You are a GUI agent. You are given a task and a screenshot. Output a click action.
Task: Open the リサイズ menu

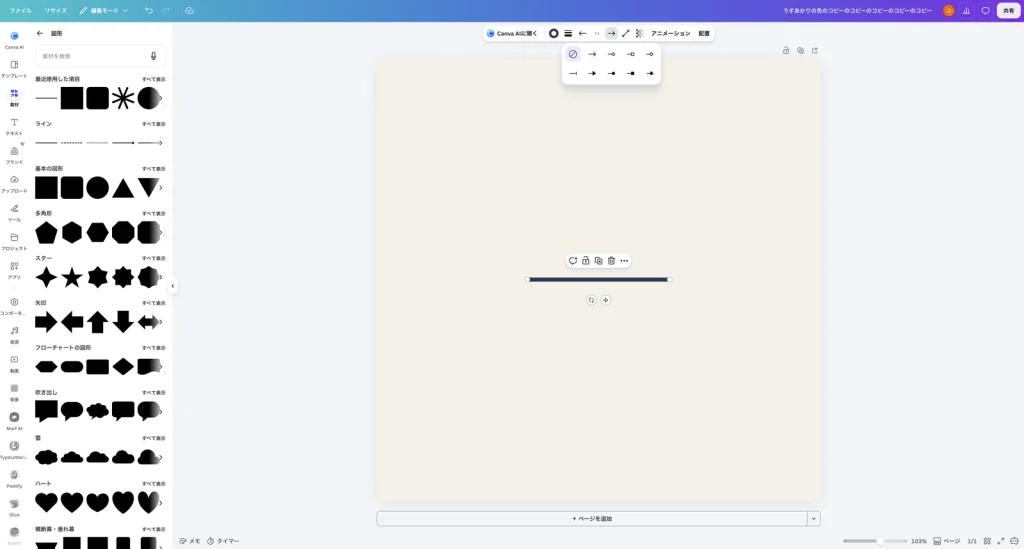coord(56,10)
